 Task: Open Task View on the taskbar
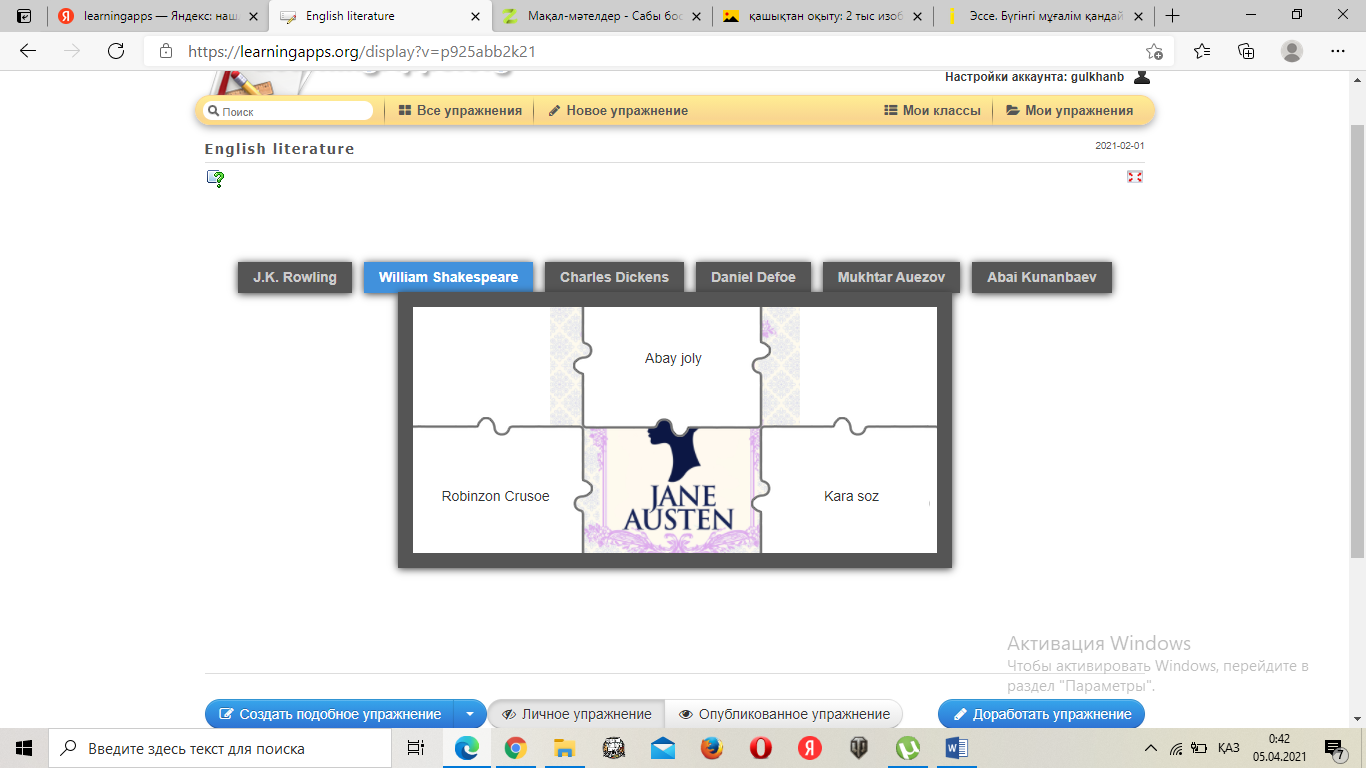tap(416, 748)
